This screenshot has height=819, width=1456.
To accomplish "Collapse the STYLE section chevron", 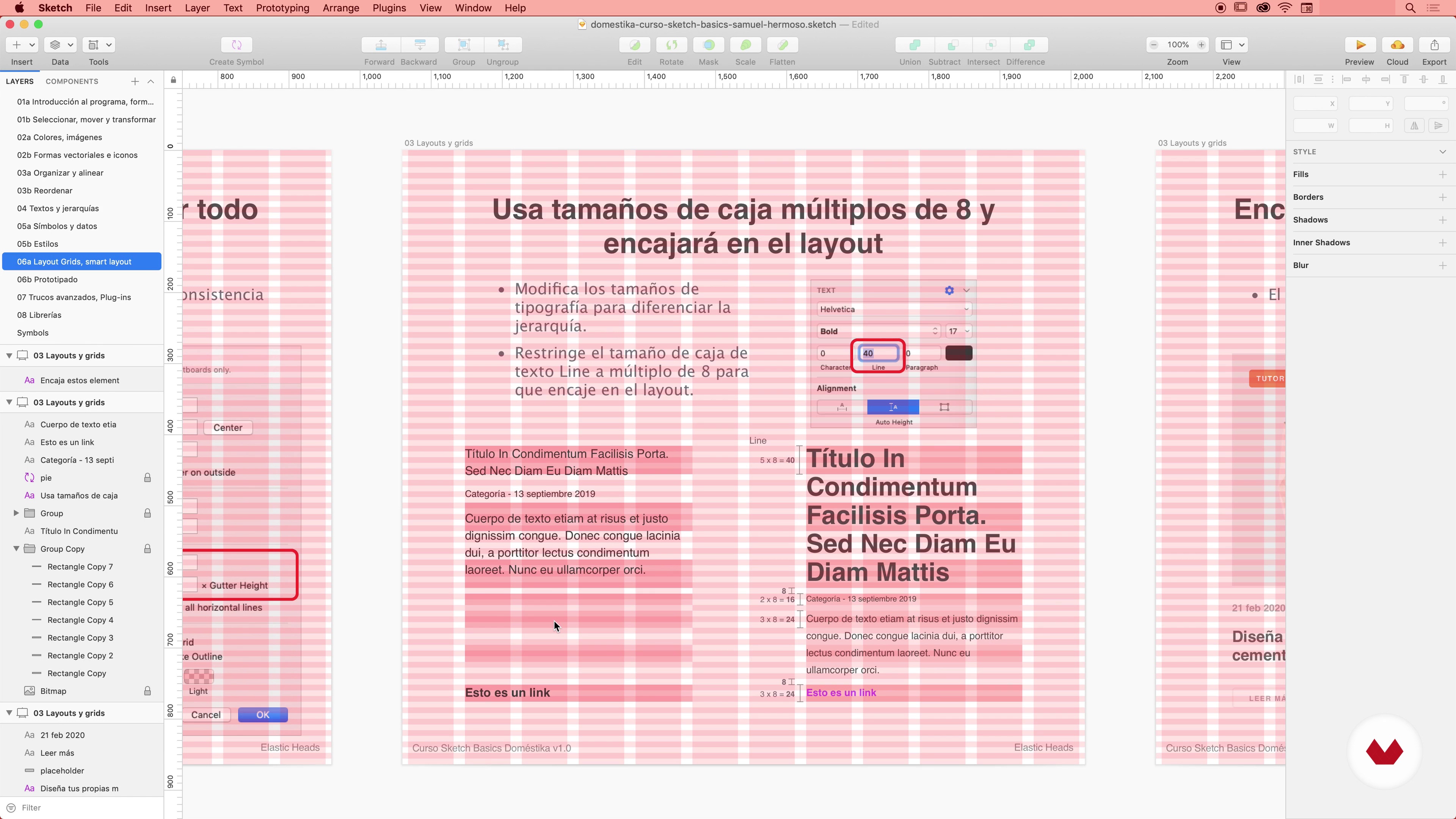I will pyautogui.click(x=1442, y=152).
